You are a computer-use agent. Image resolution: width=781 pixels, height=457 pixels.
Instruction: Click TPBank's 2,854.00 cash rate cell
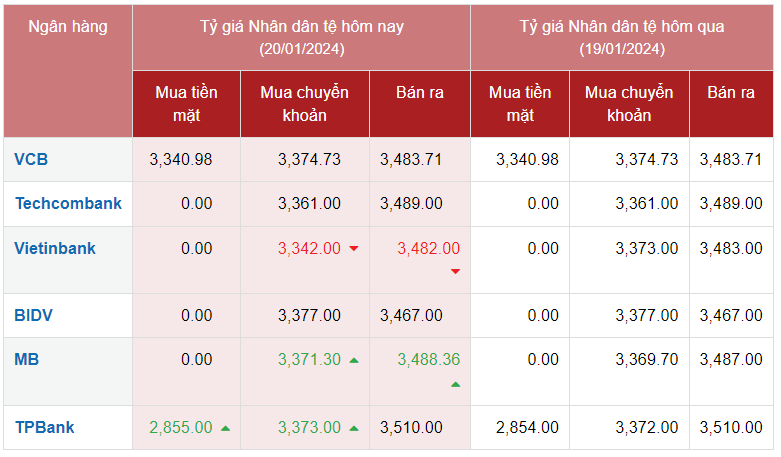click(527, 427)
